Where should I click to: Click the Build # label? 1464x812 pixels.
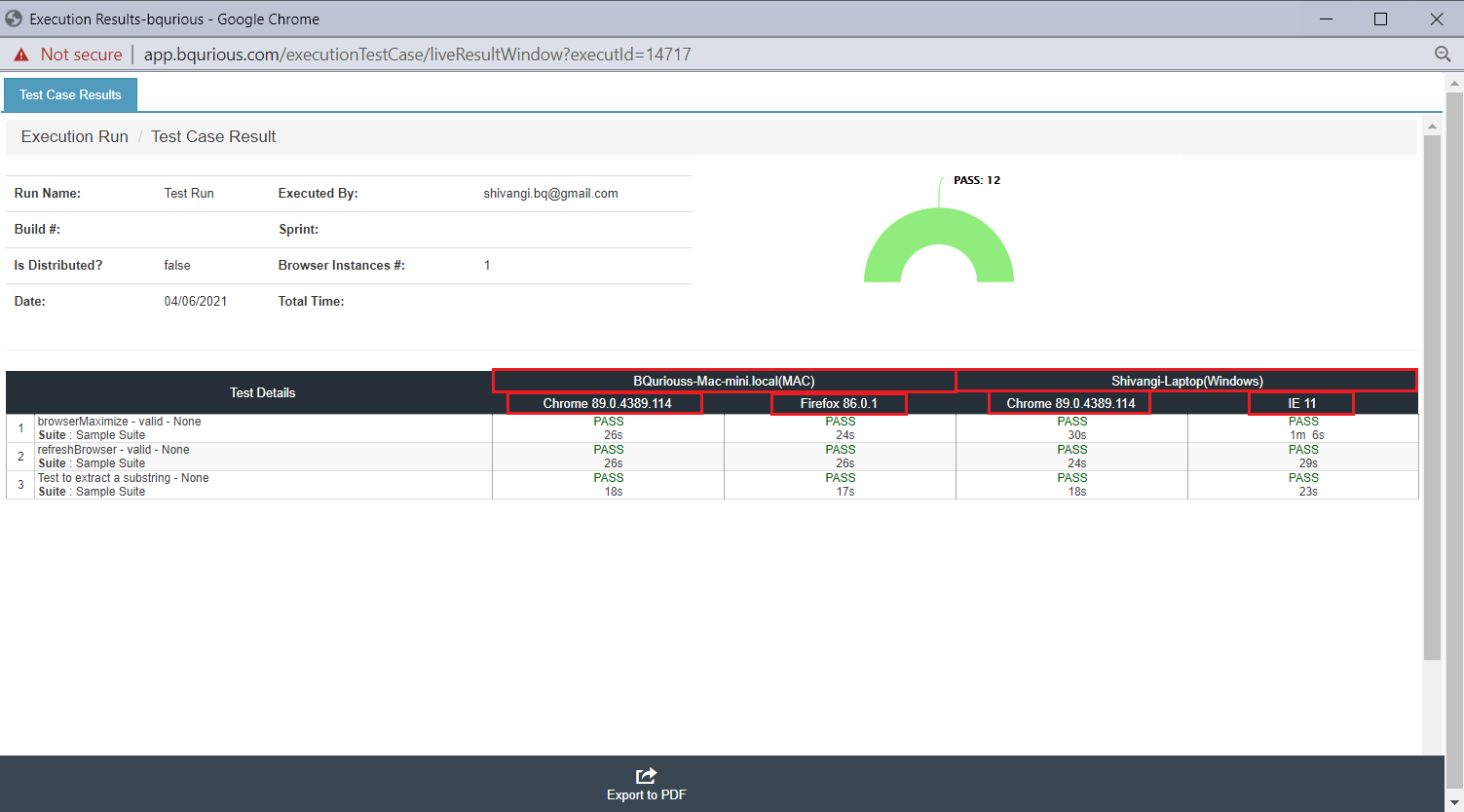[37, 229]
